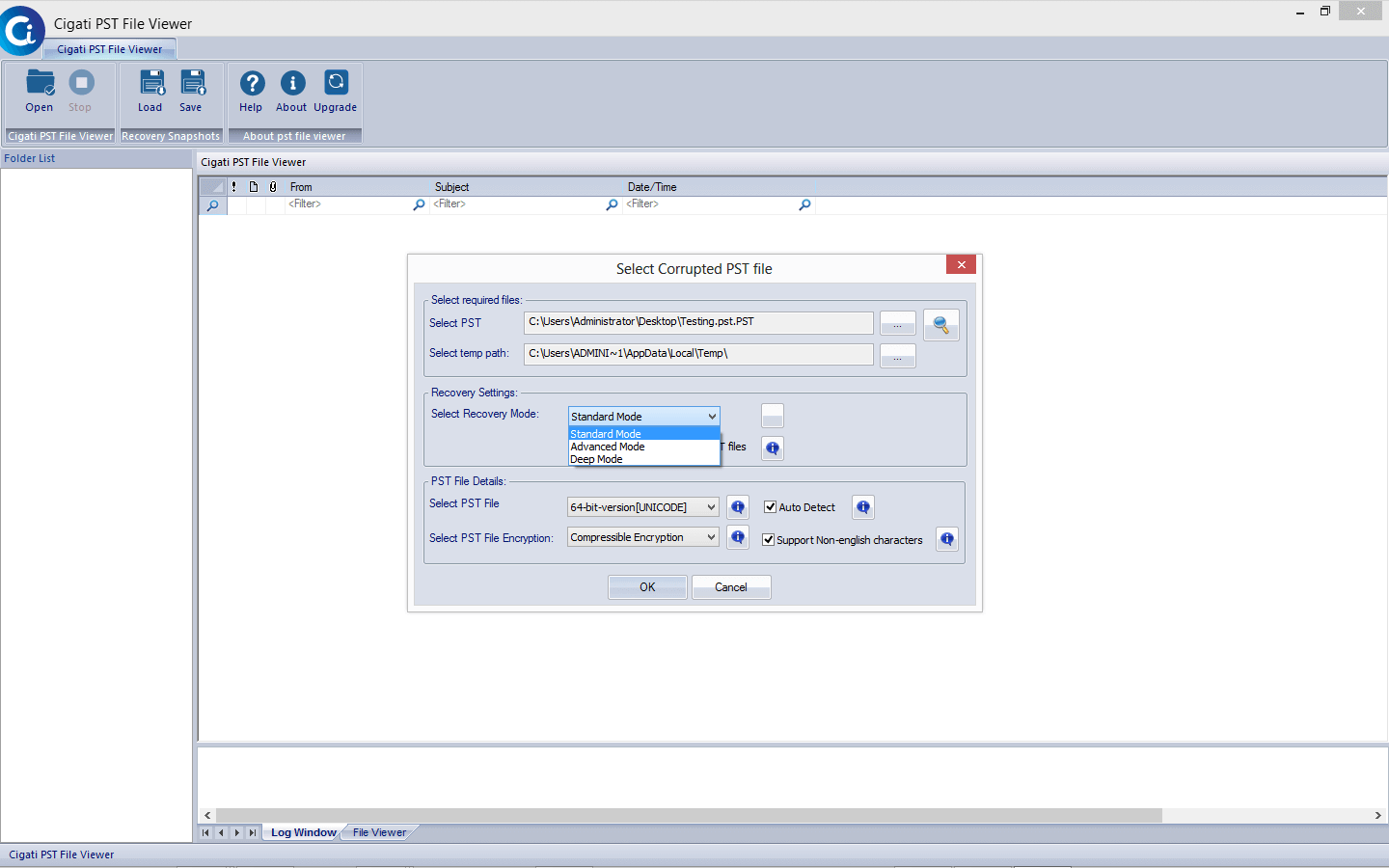Go to first tab navigation arrow
1389x868 pixels.
[205, 832]
